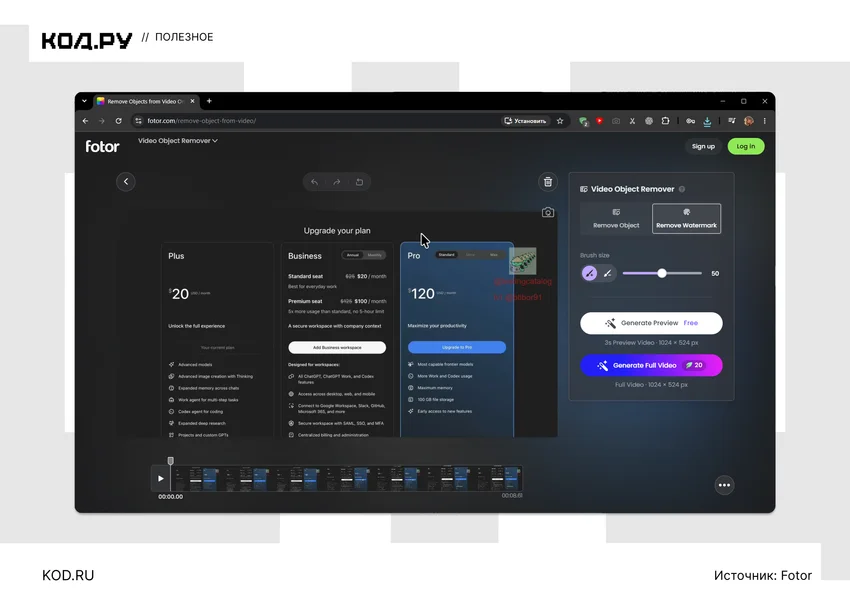
Task: Click the green Log in button
Action: pos(746,146)
